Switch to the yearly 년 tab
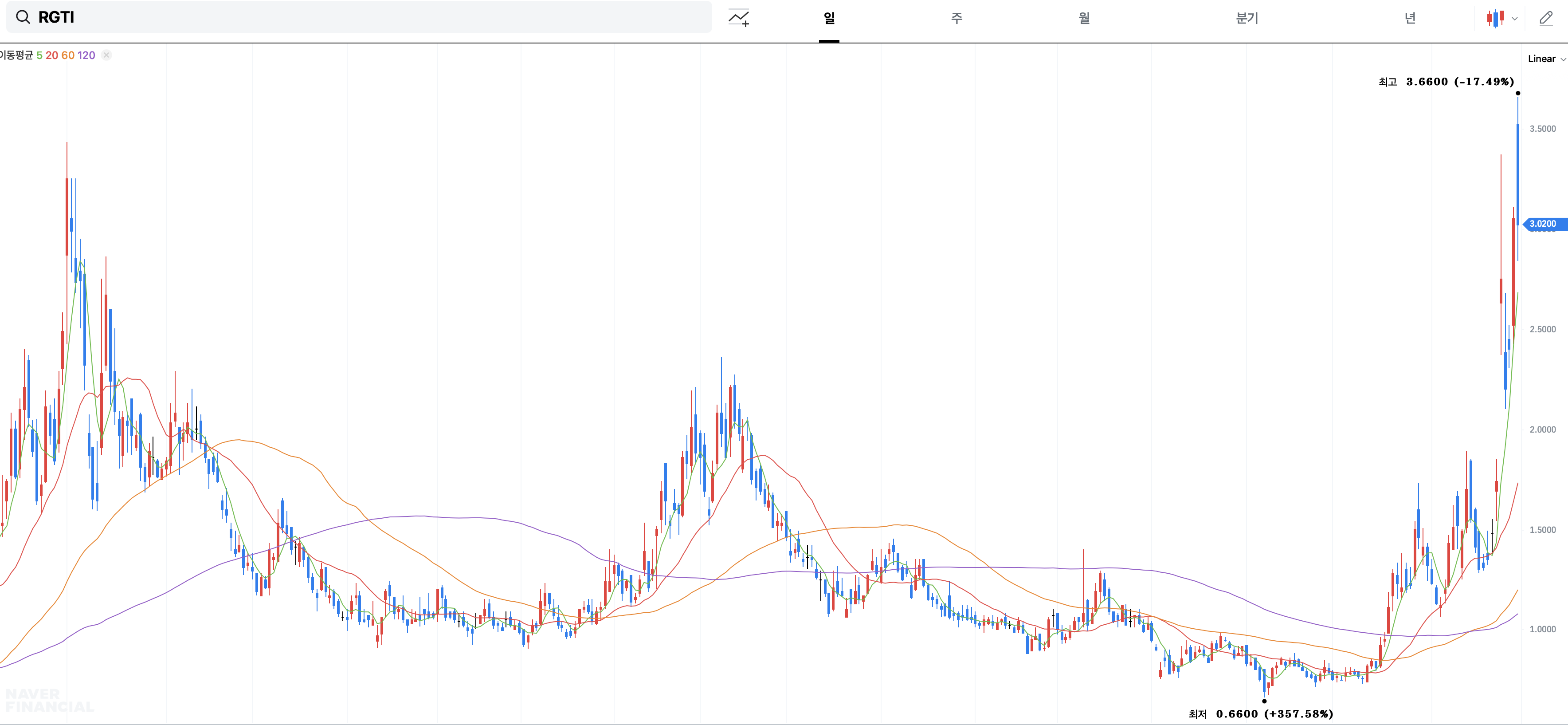The image size is (1568, 725). pyautogui.click(x=1410, y=18)
